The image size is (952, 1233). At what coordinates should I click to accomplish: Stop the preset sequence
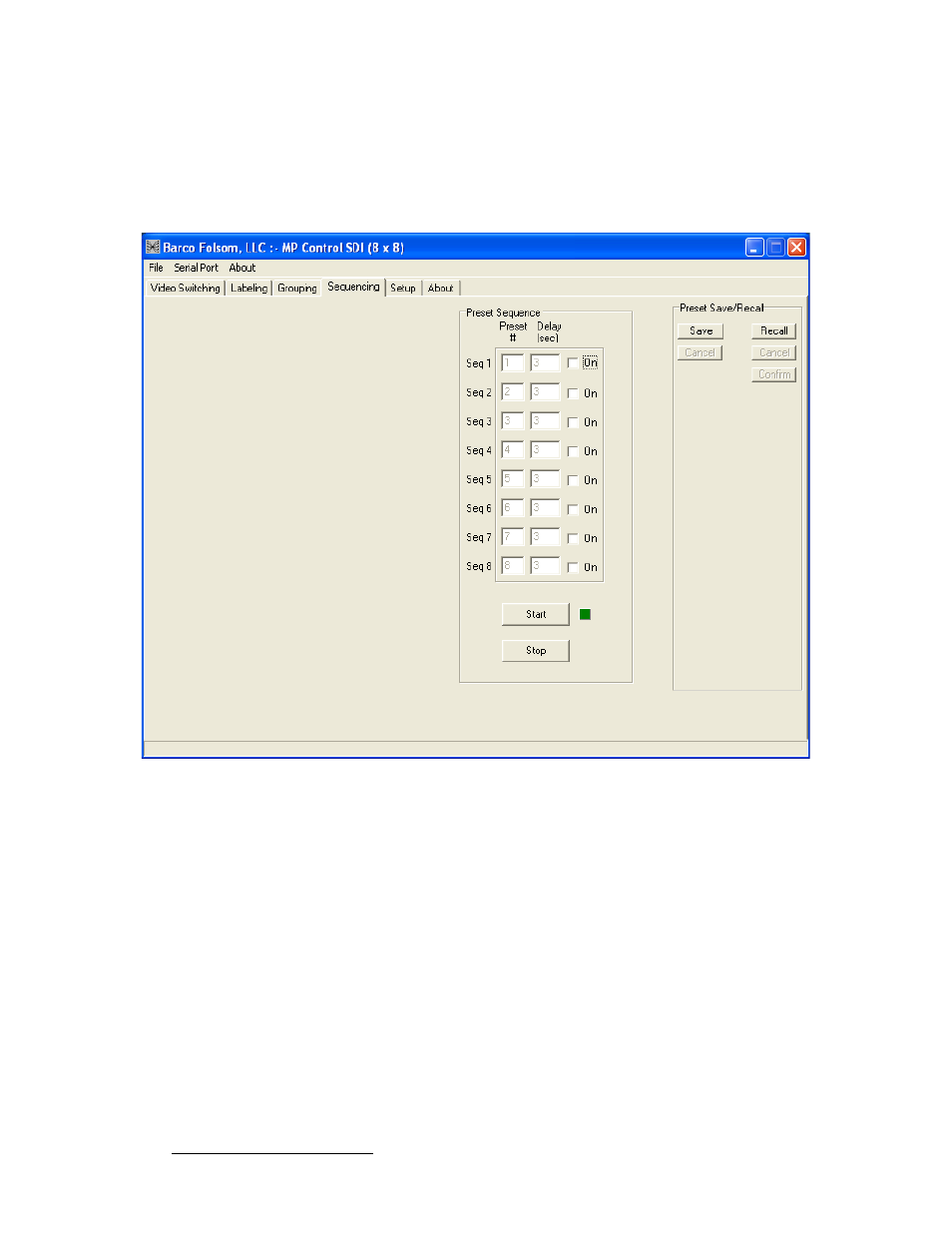tap(536, 650)
